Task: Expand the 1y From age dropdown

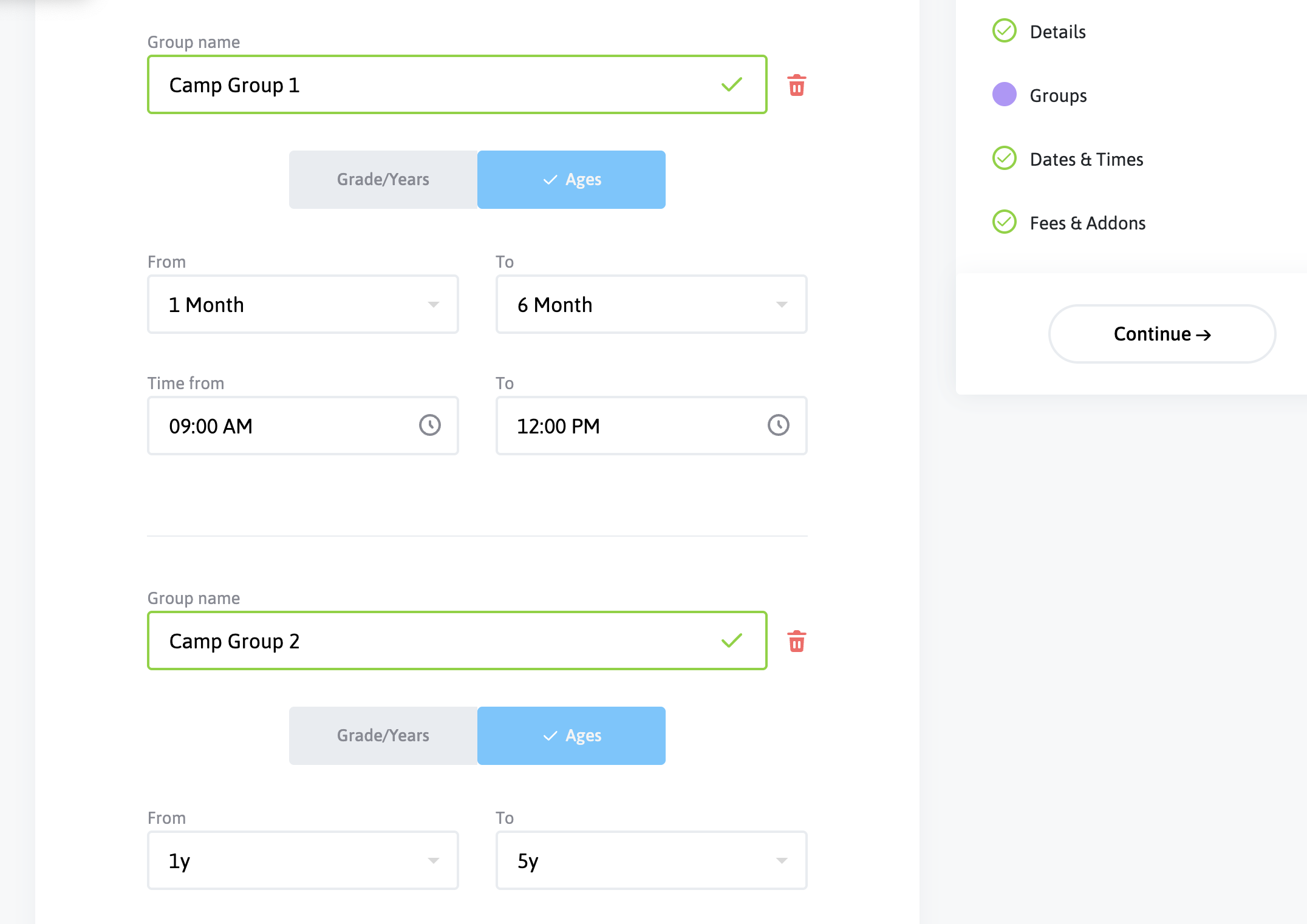Action: click(x=302, y=860)
